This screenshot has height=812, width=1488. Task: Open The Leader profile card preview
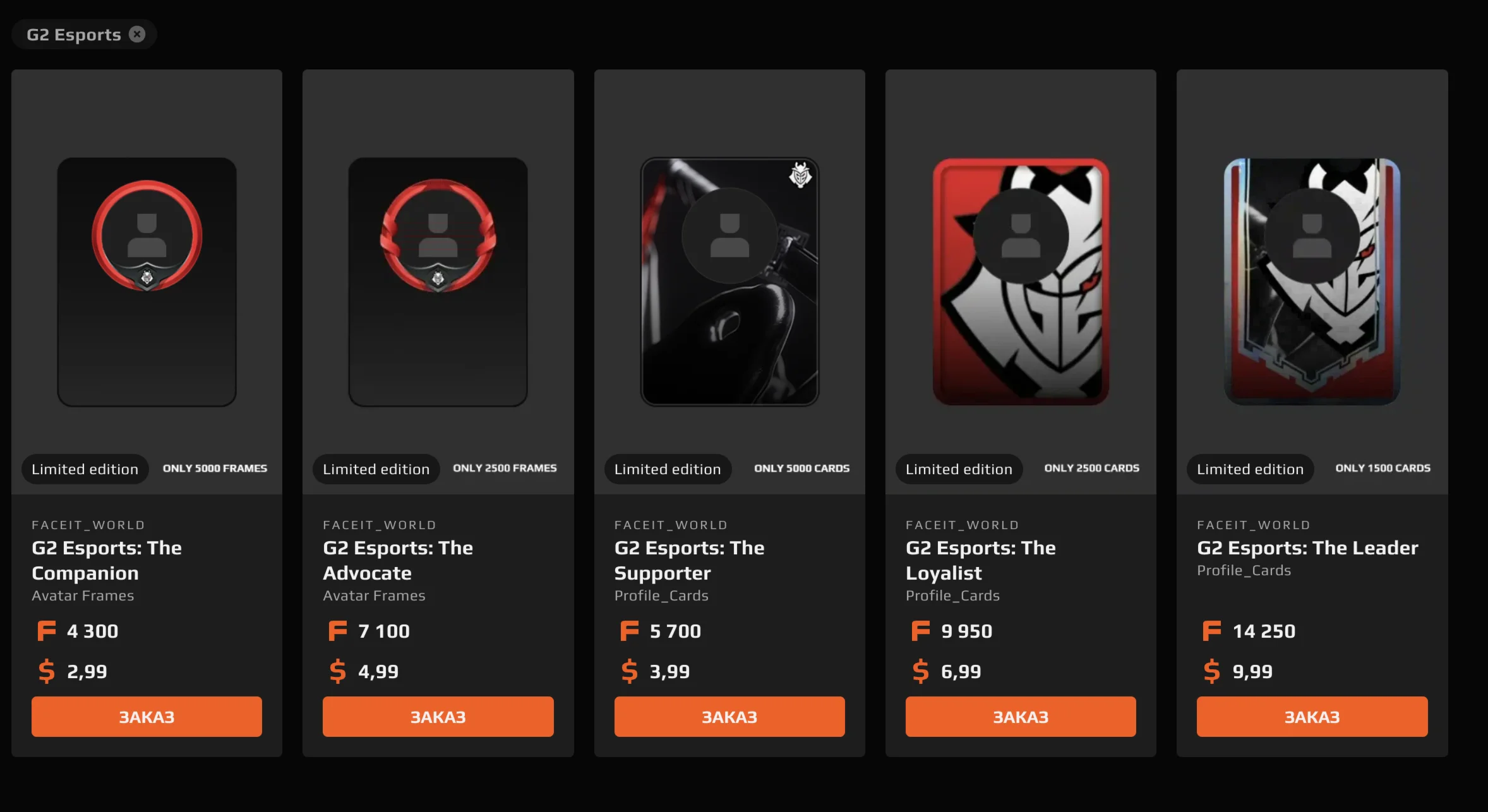(1312, 282)
